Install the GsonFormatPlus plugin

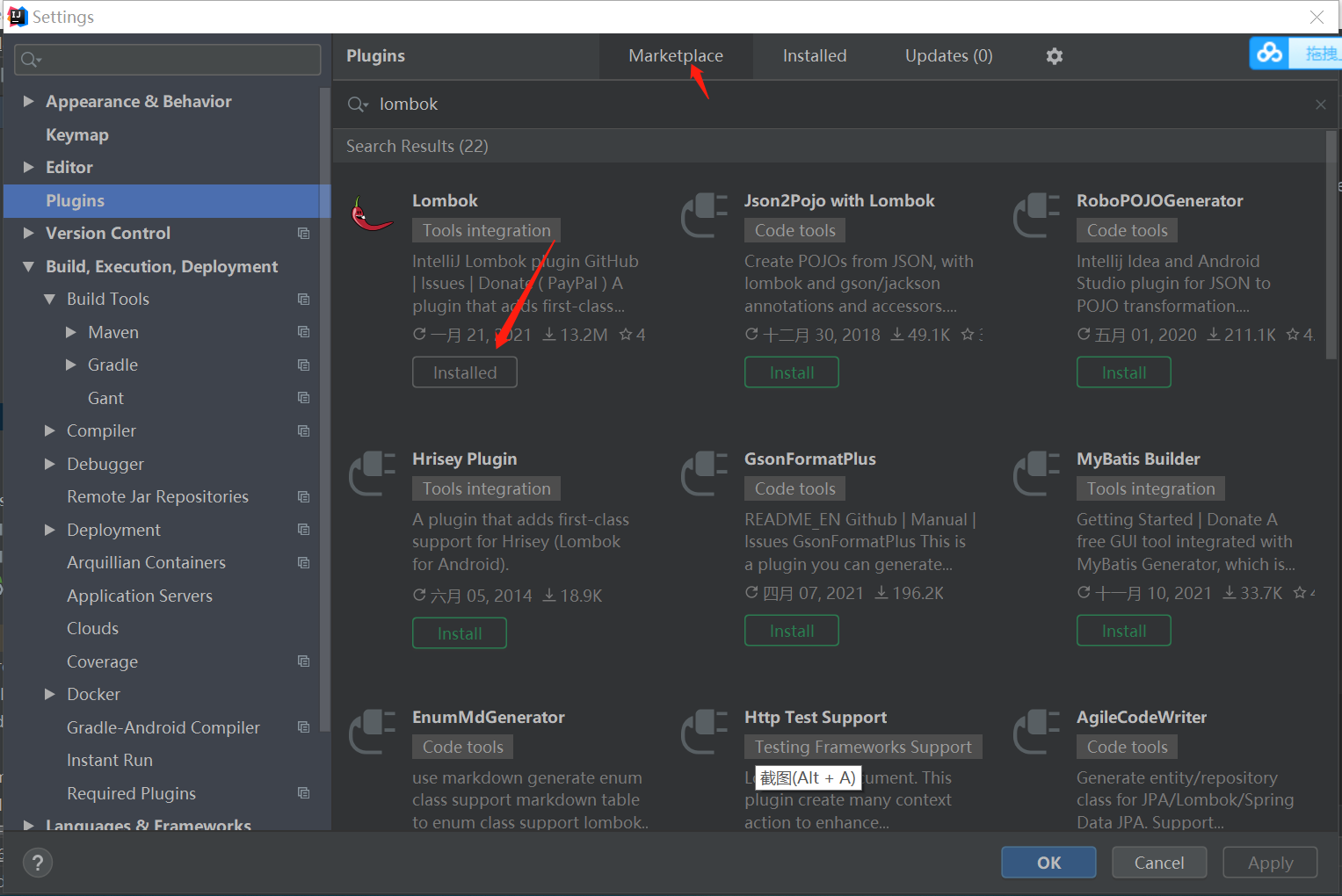[791, 630]
